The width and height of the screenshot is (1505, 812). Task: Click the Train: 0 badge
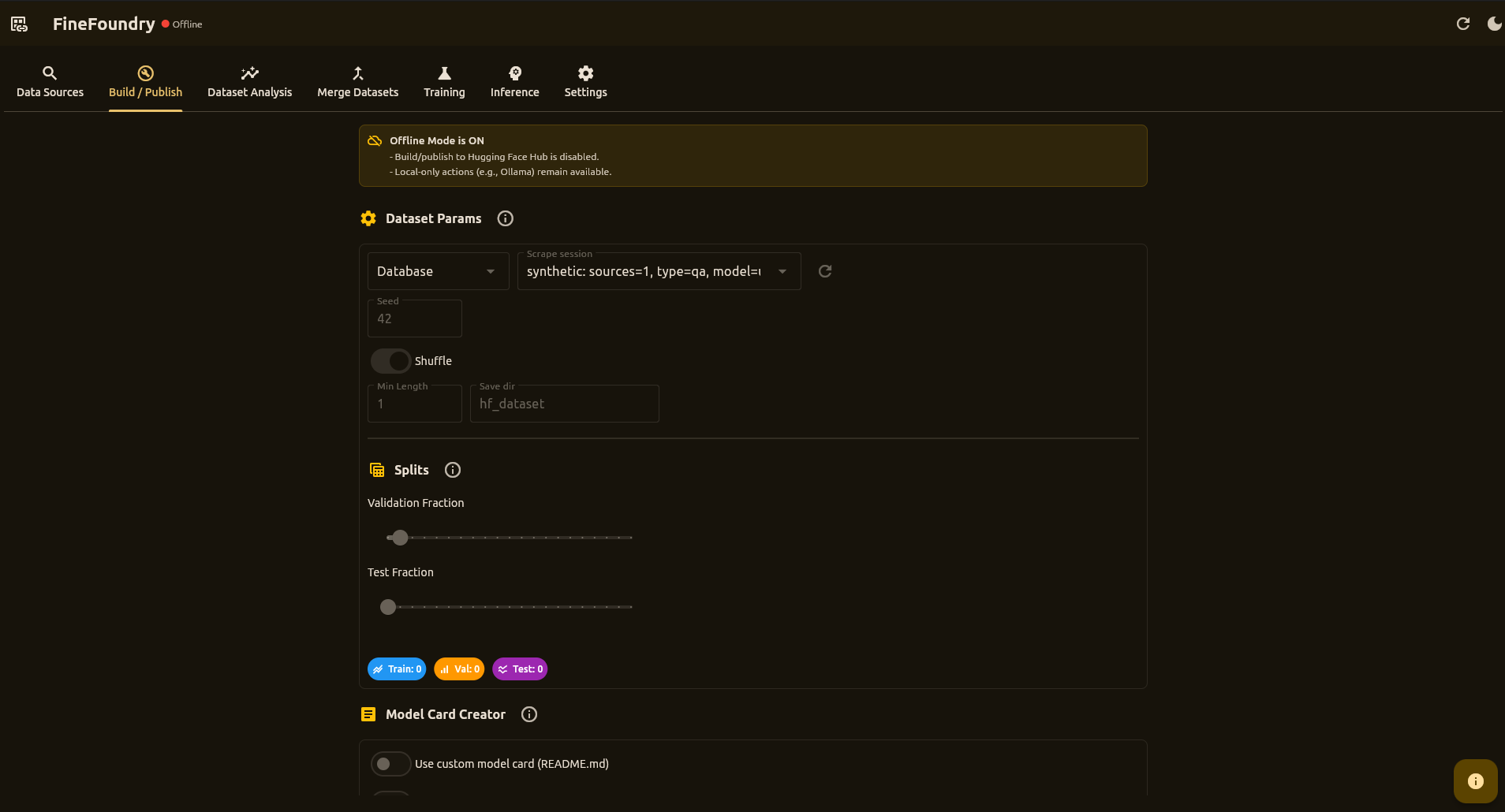click(397, 669)
